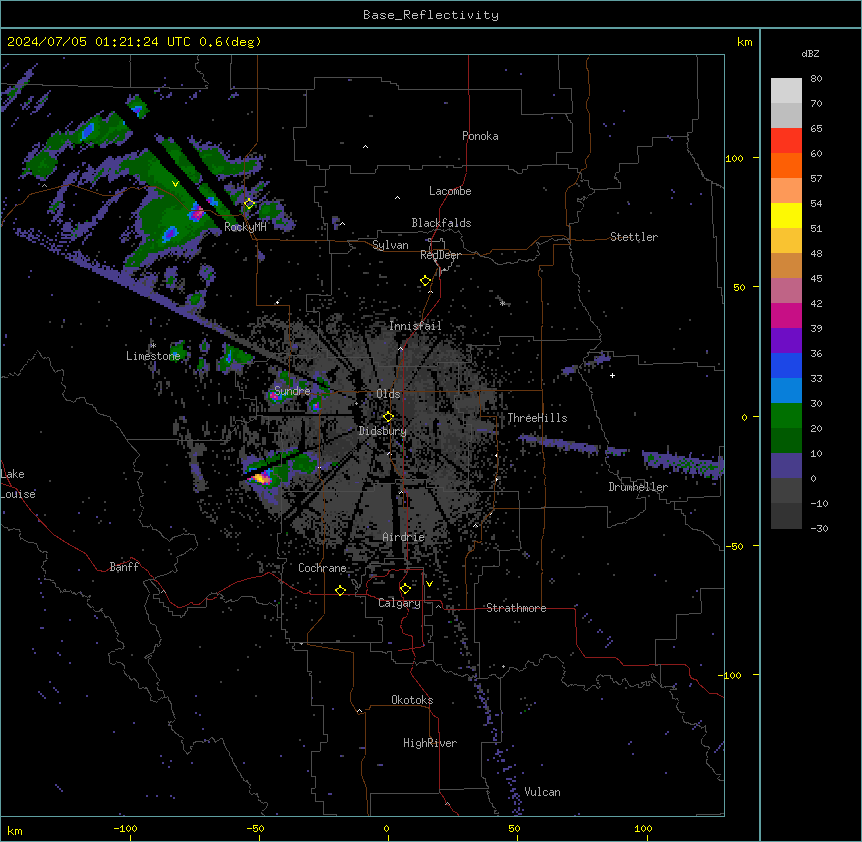The height and width of the screenshot is (842, 862).
Task: Select the Lacombe label
Action: click(450, 191)
